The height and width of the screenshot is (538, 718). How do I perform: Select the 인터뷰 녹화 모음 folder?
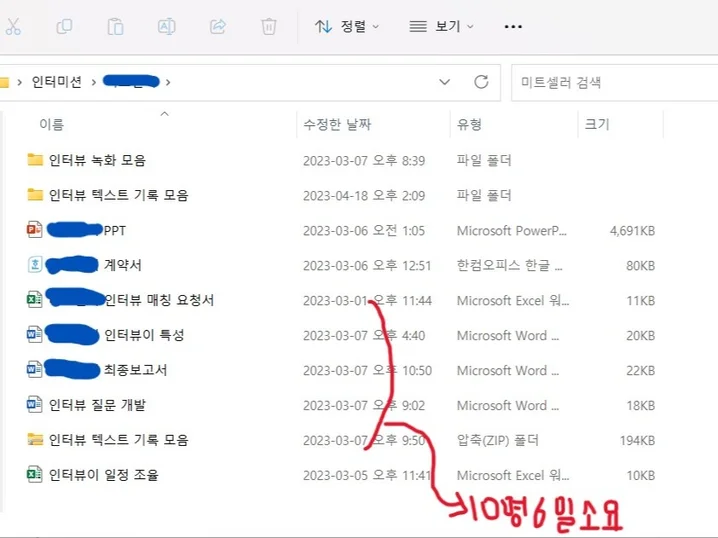click(x=98, y=160)
